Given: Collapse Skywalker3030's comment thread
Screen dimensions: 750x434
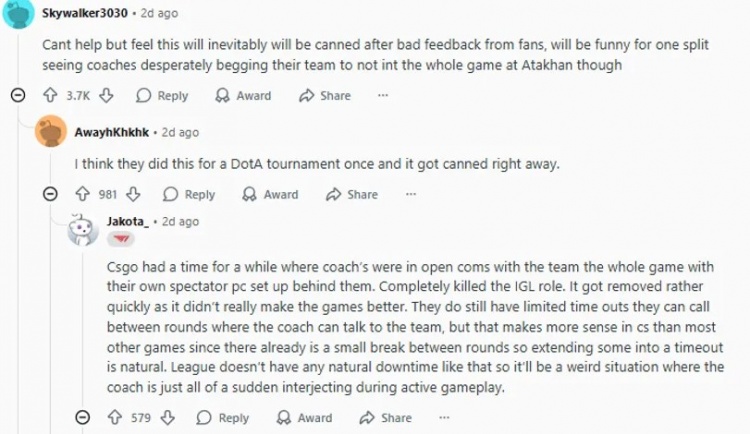Looking at the screenshot, I should point(17,96).
